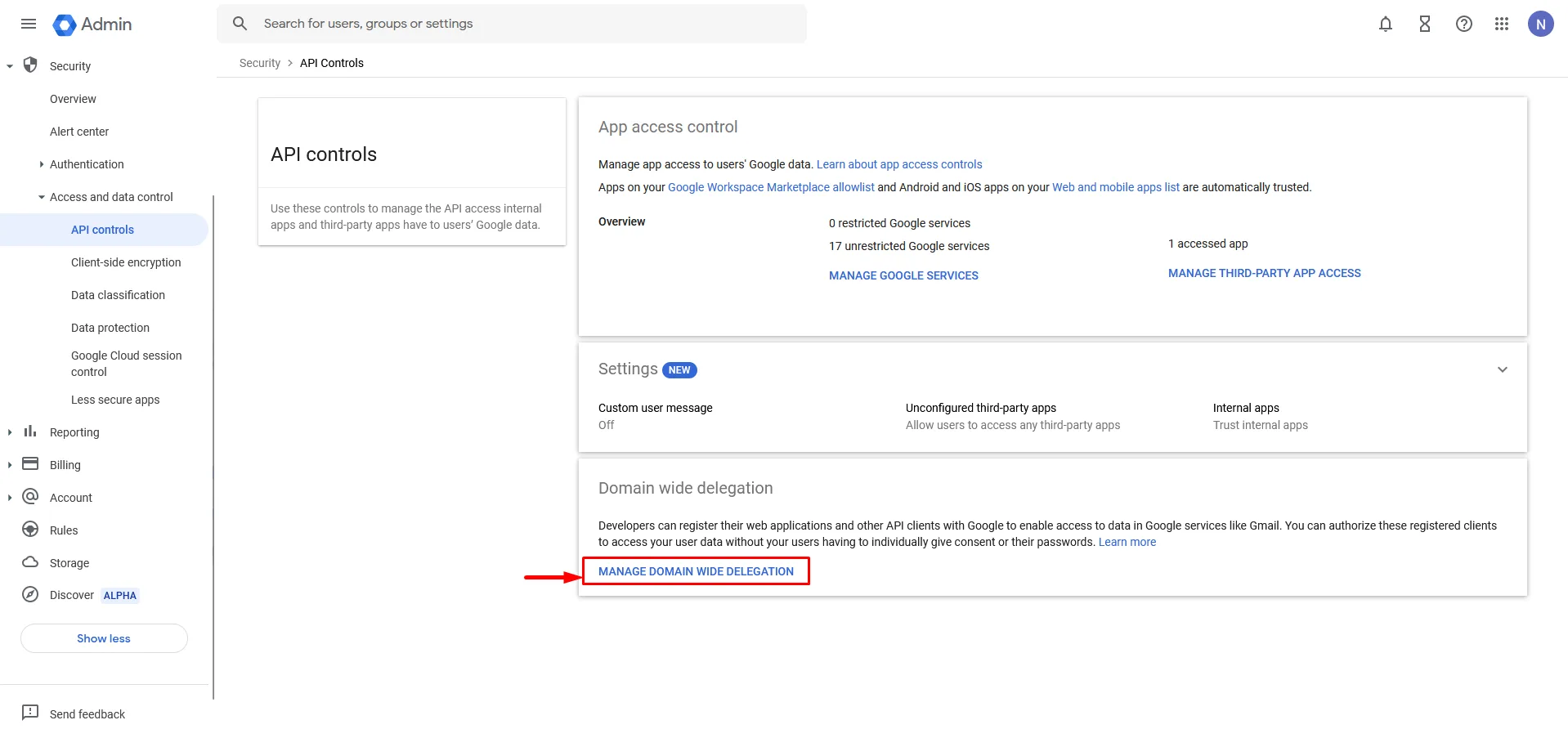Viewport: 1568px width, 747px height.
Task: Click Manage Domain Wide Delegation
Action: pos(696,571)
